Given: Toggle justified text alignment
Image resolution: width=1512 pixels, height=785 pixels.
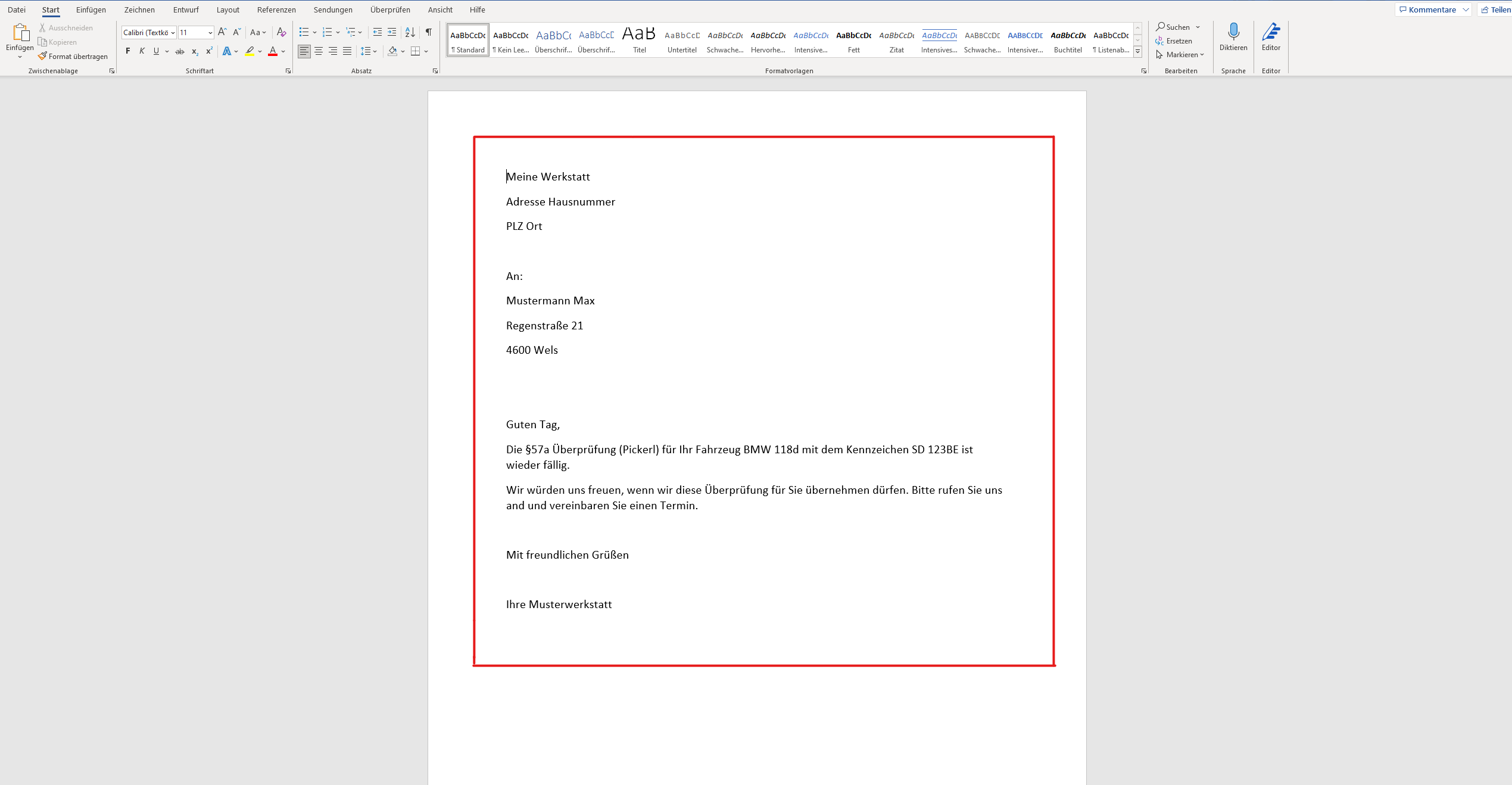Looking at the screenshot, I should (347, 52).
